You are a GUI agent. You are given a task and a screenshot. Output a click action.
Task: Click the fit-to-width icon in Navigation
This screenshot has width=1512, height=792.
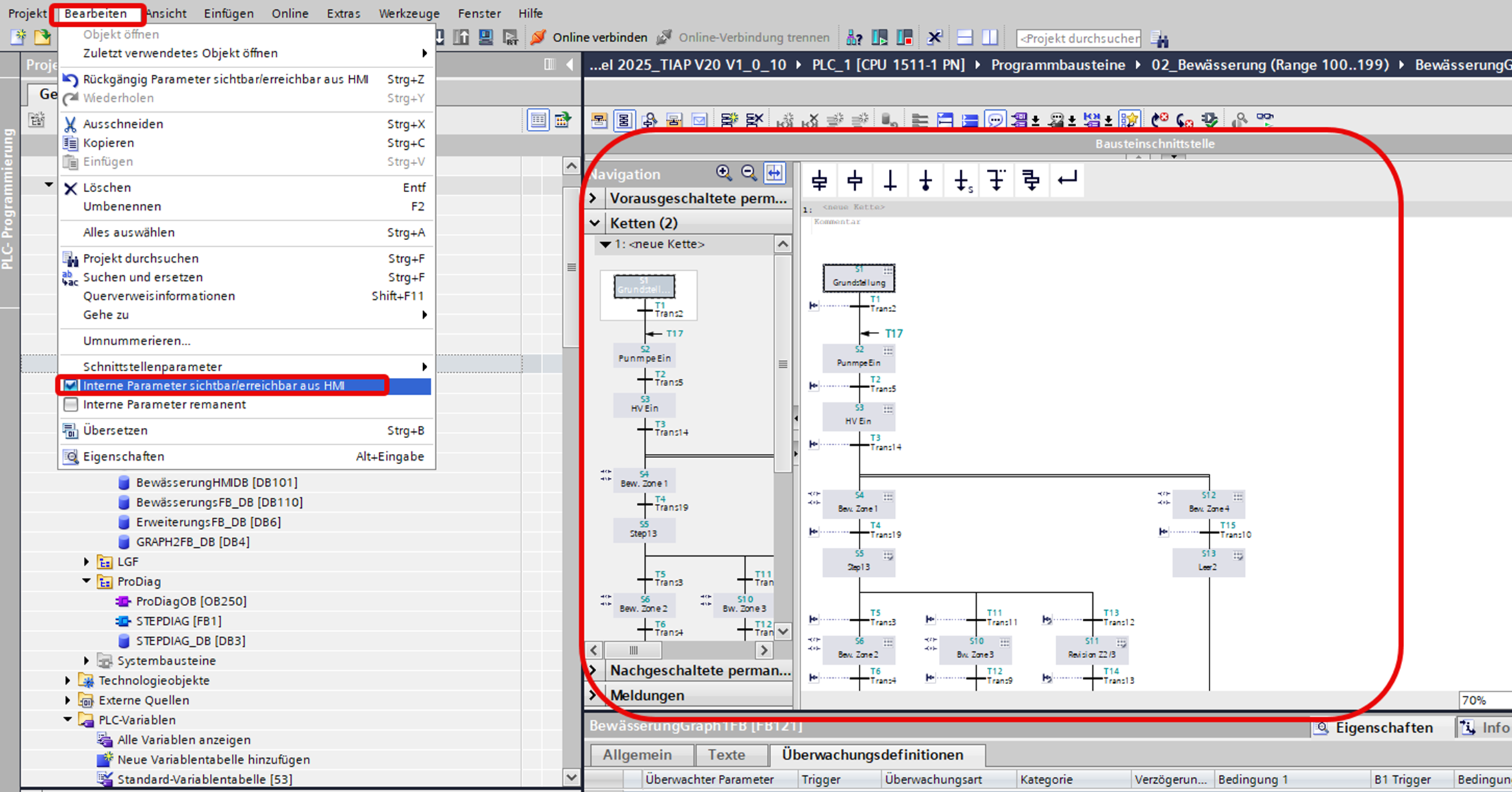[774, 173]
